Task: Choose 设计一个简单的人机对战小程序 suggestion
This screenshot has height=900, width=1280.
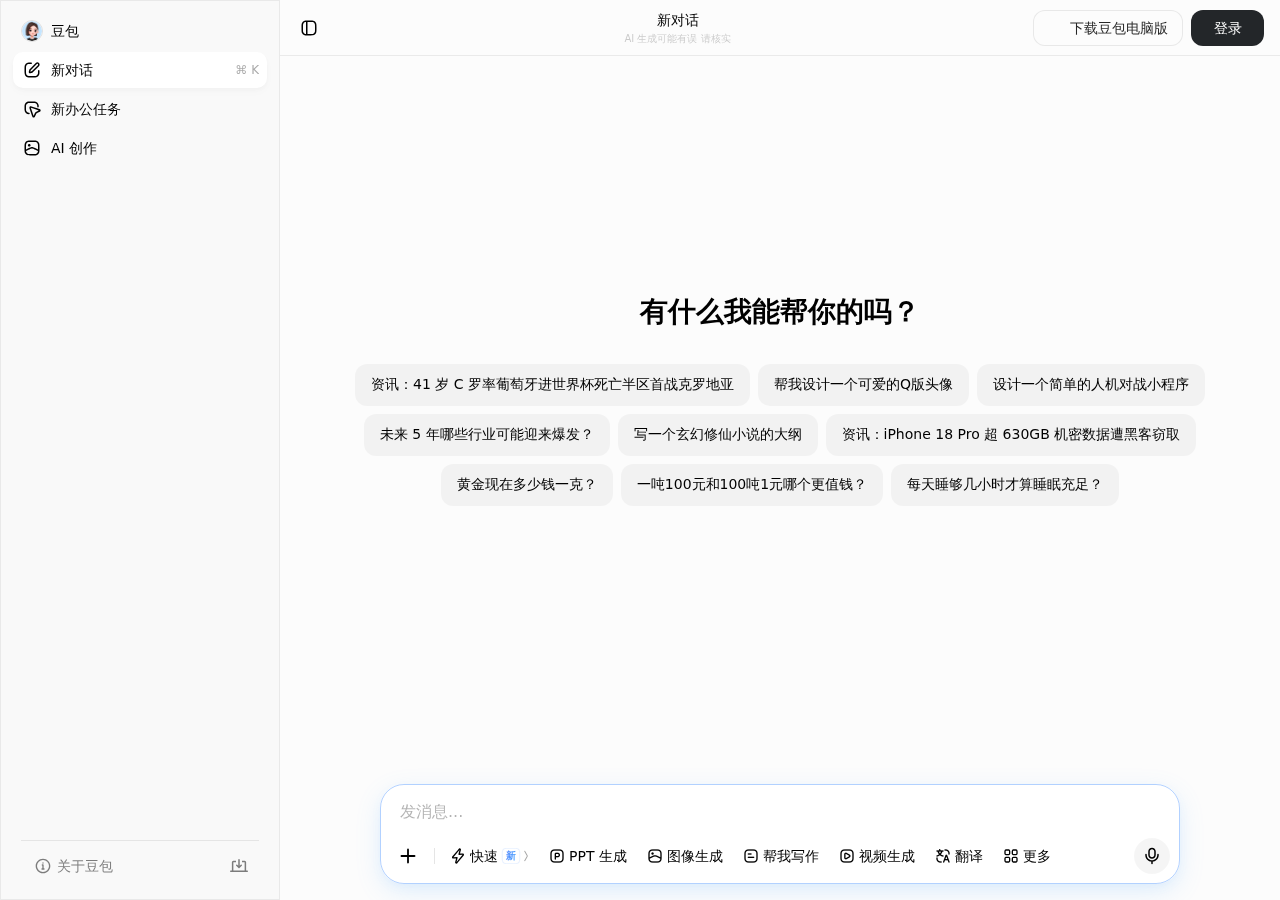Action: point(1091,385)
